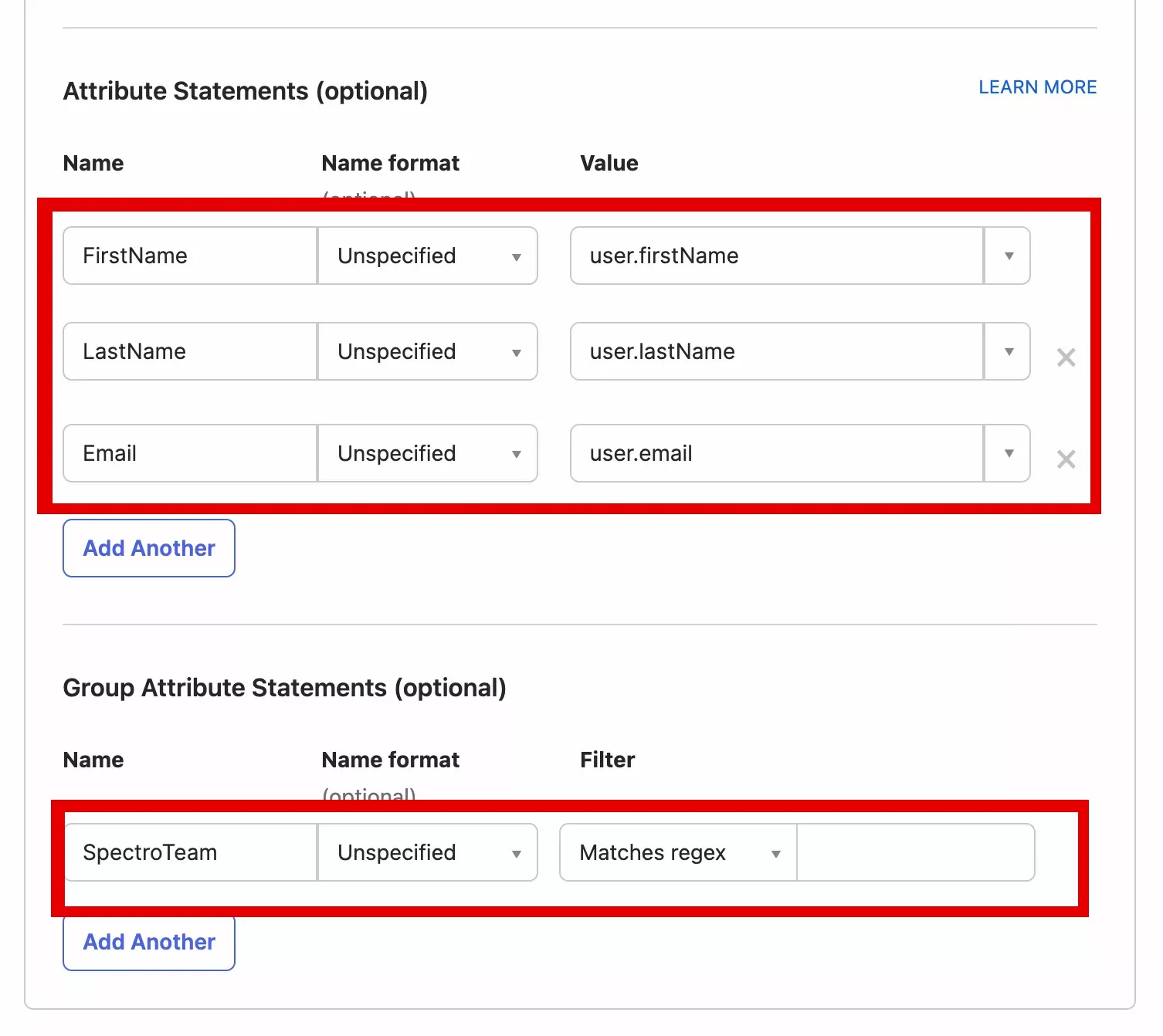Remove the LastName attribute row
Image resolution: width=1163 pixels, height=1036 pixels.
(x=1066, y=357)
